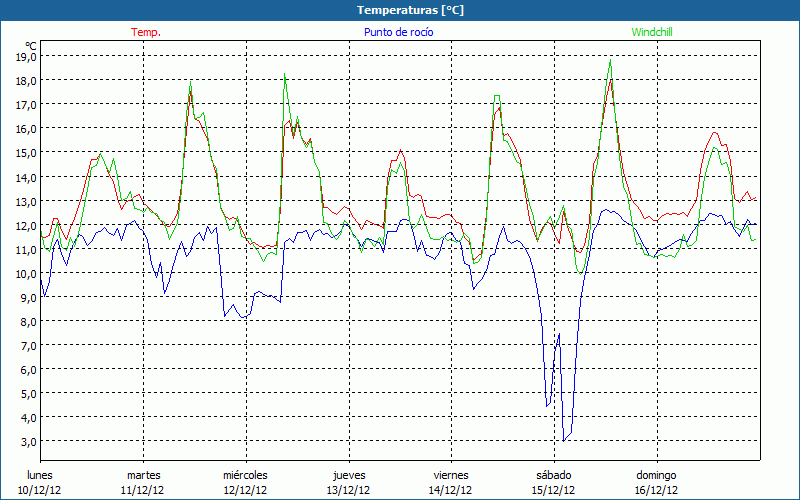Viewport: 800px width, 500px height.
Task: Click the red Temp. legend label
Action: [146, 32]
